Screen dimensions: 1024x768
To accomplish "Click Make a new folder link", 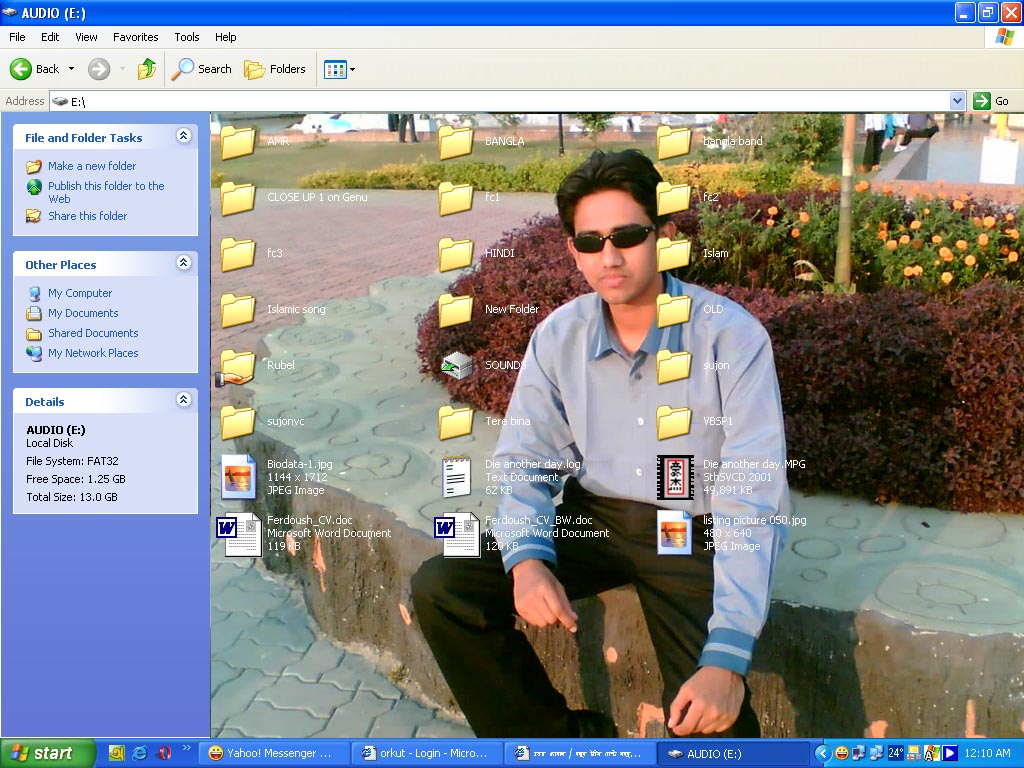I will click(x=92, y=166).
